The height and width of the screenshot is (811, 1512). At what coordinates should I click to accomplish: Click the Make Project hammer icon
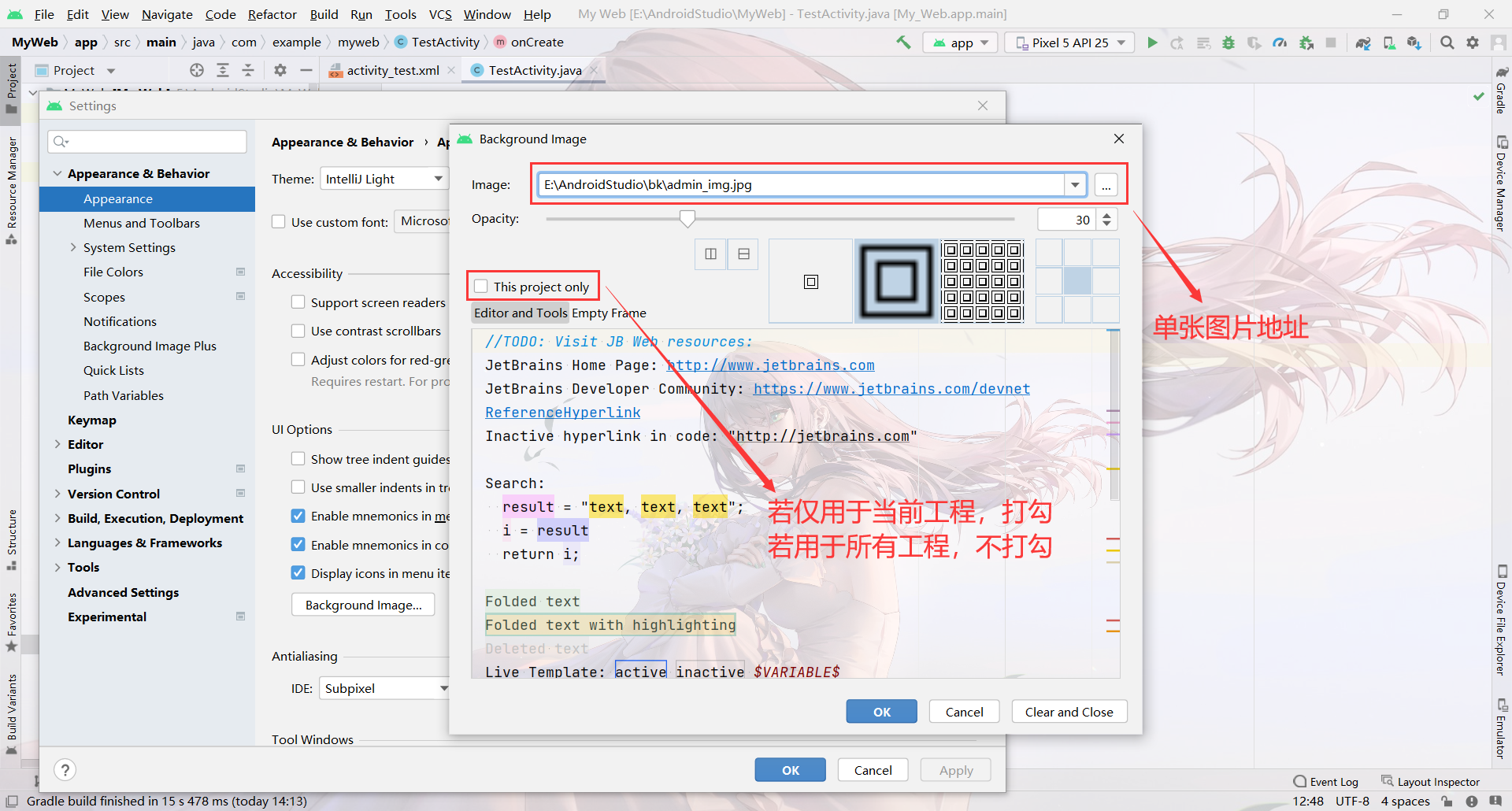(x=903, y=43)
